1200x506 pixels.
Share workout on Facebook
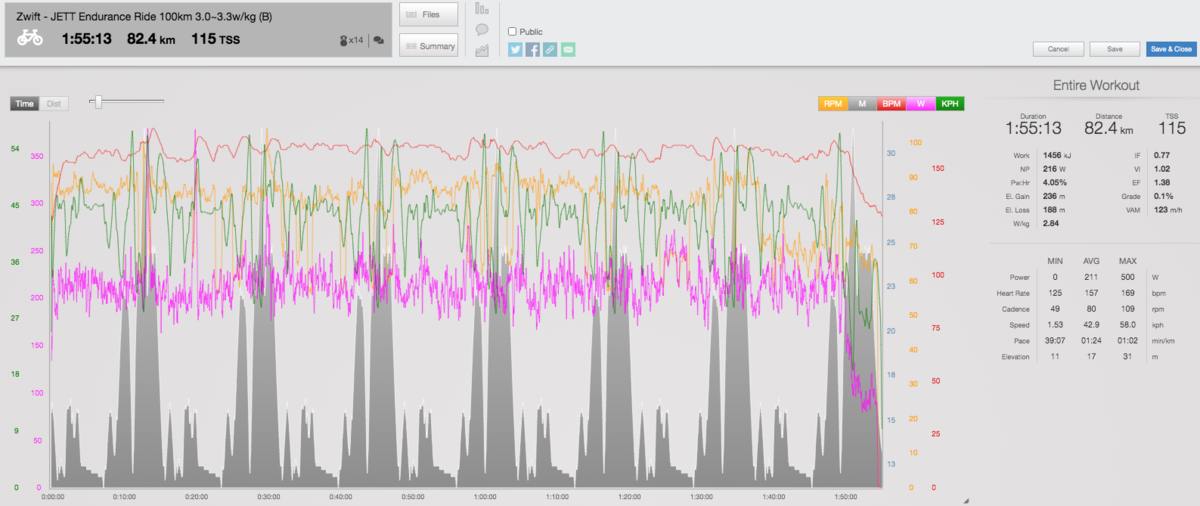point(533,48)
